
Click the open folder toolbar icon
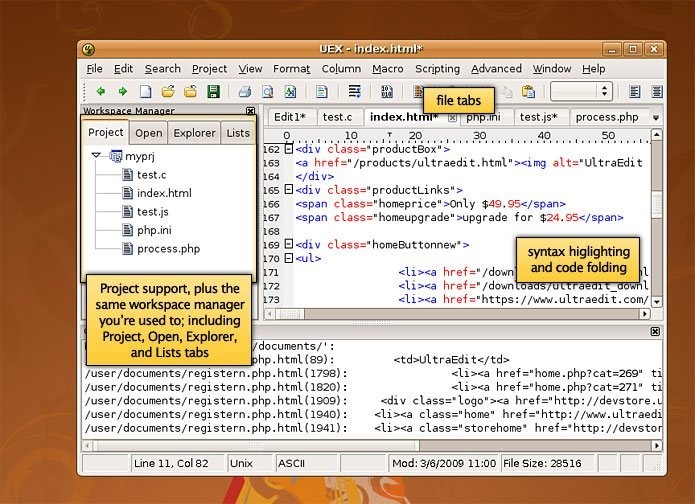168,92
